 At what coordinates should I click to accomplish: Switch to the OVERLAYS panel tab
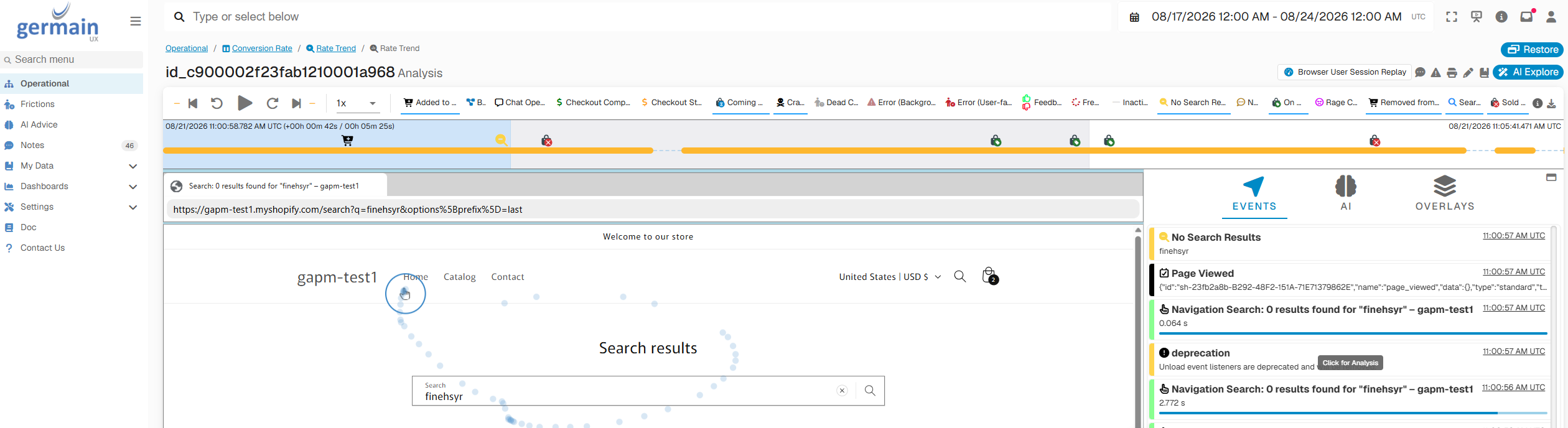[x=1445, y=195]
